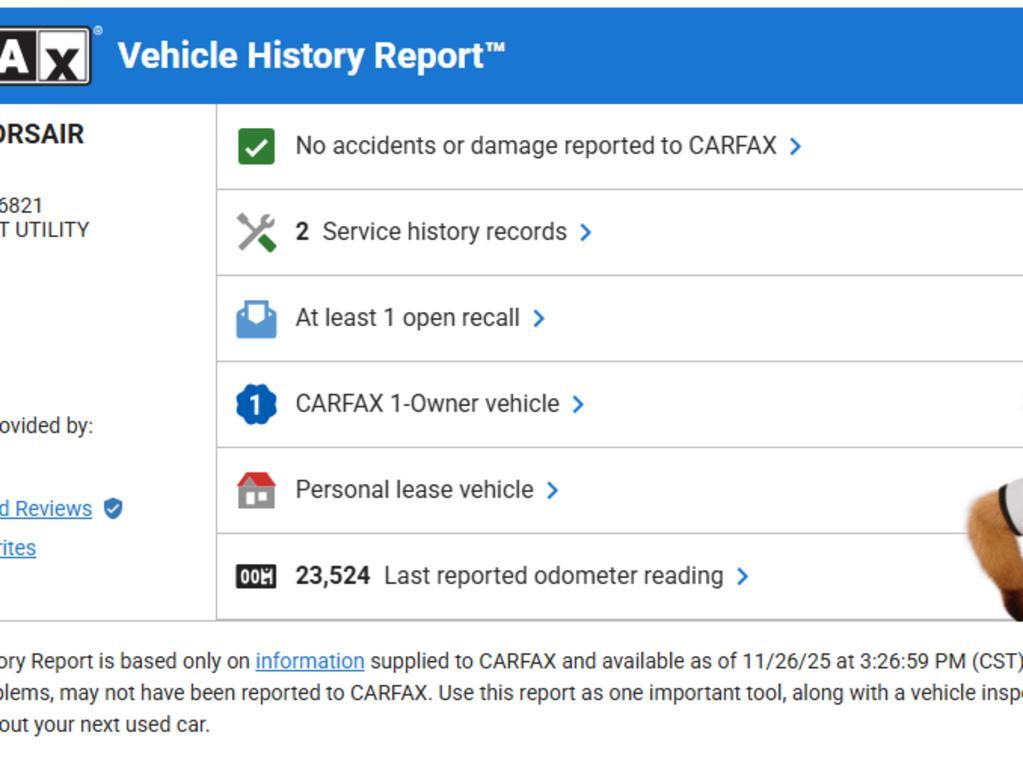Click the house personal lease icon
The image size is (1023, 768).
[256, 490]
